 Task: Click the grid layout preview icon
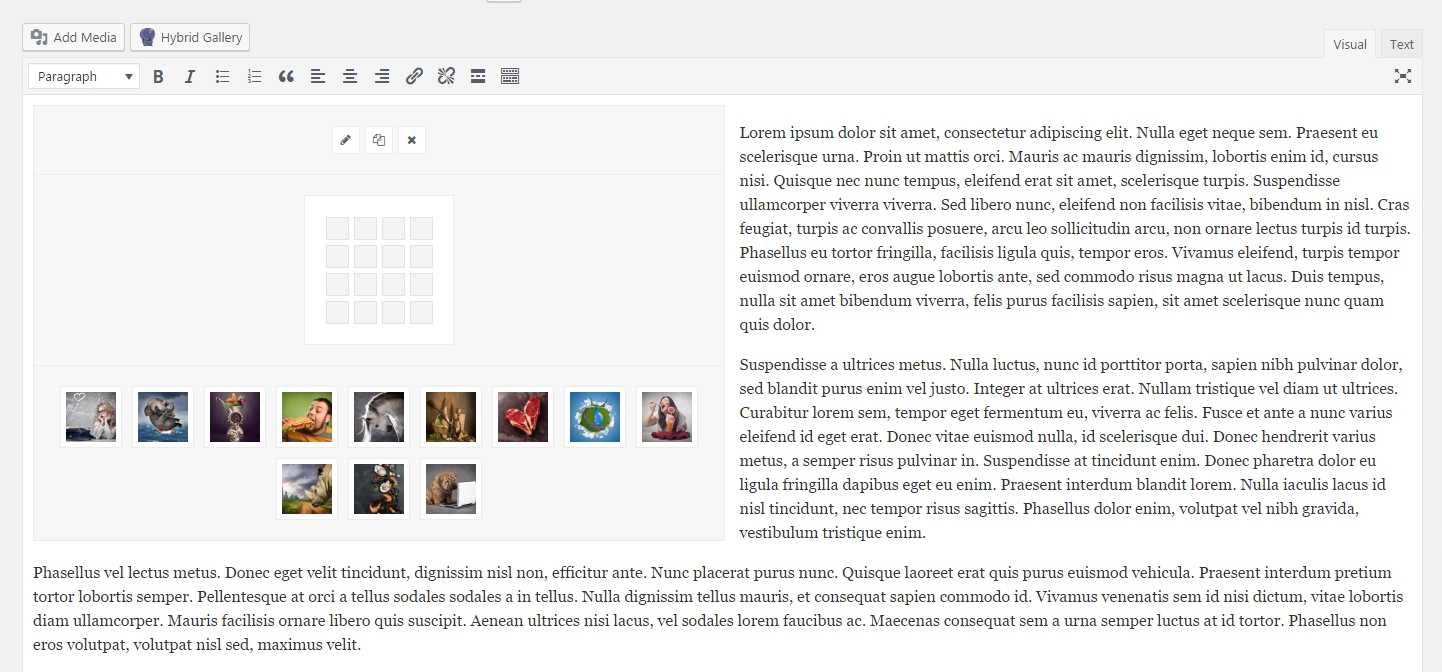click(x=379, y=270)
